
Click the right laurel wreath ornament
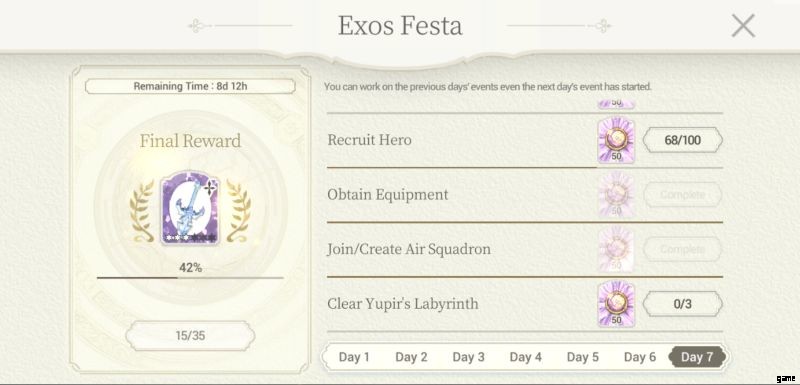238,211
